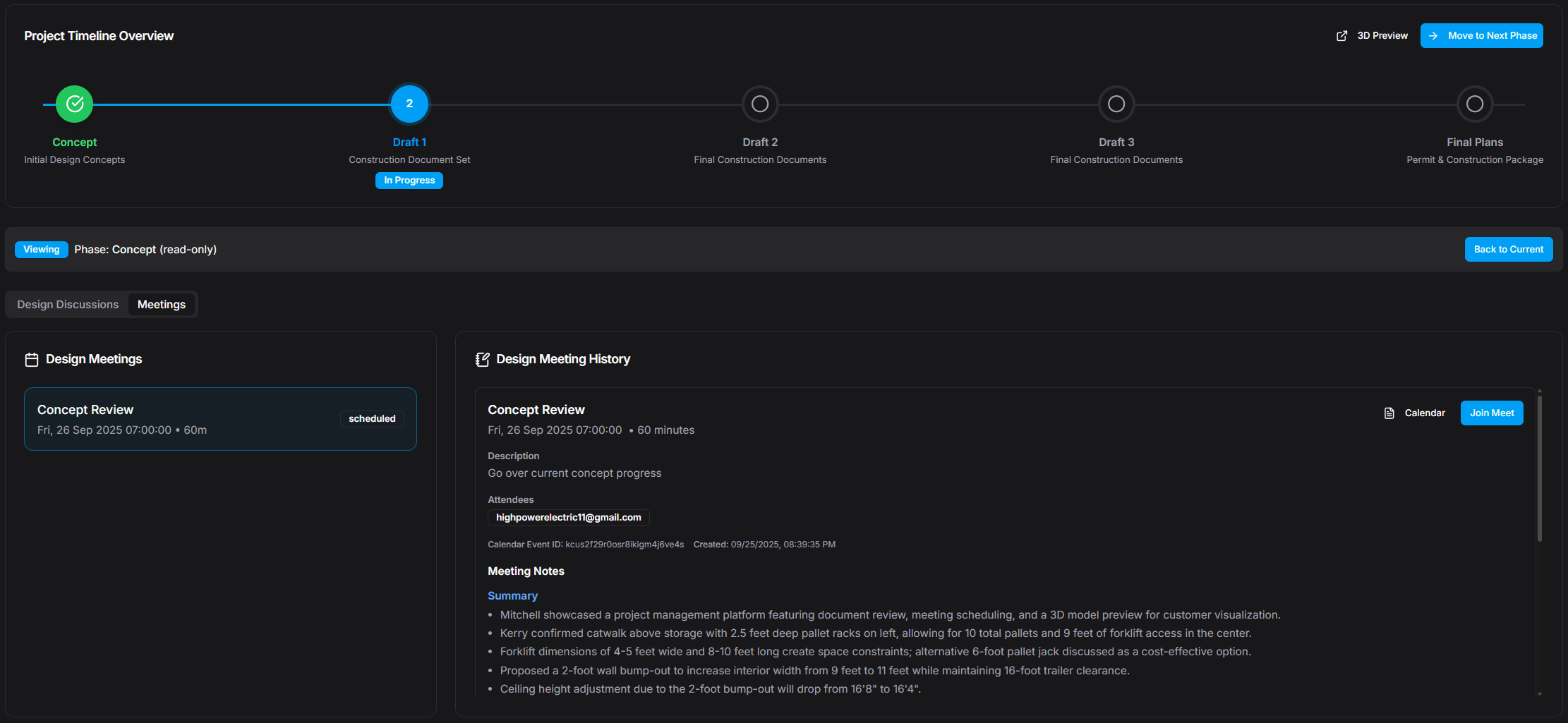Click the green Concept checkmark step icon
The height and width of the screenshot is (723, 1568).
[75, 104]
